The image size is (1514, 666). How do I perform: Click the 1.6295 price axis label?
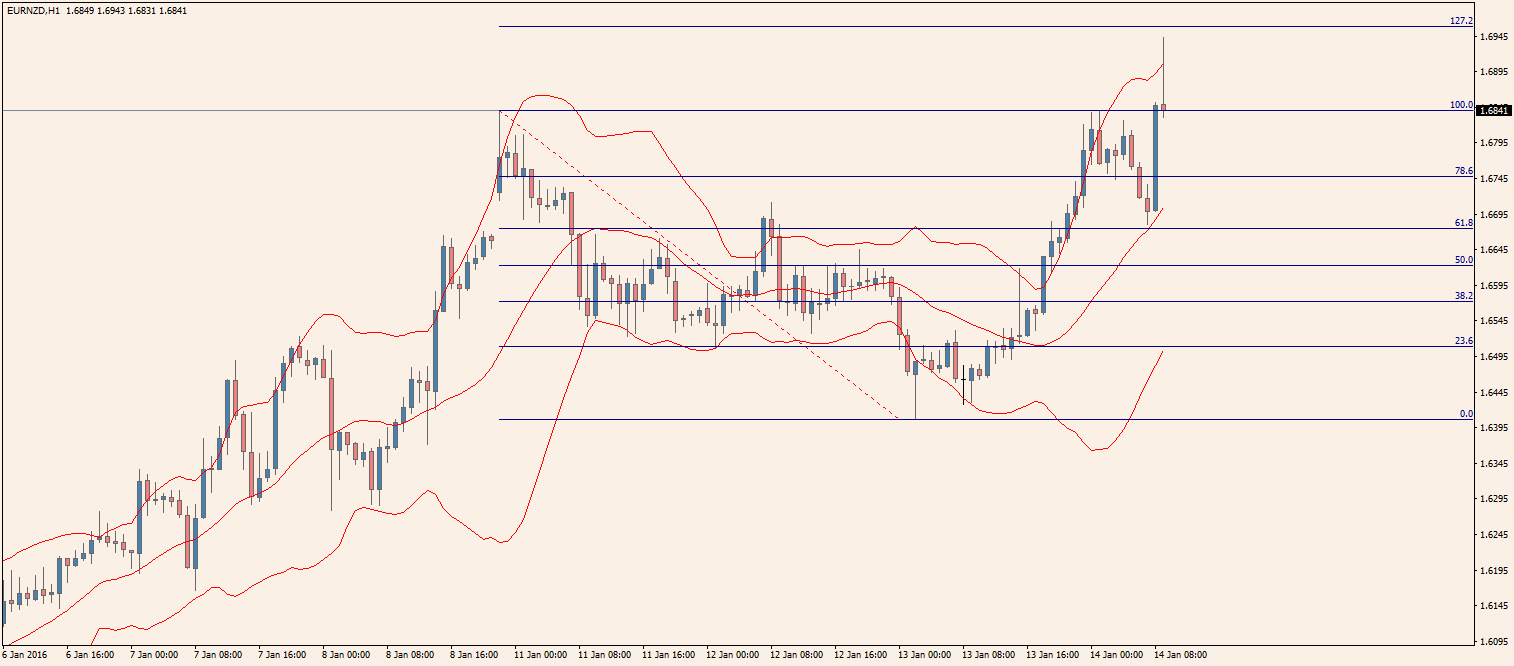click(1495, 499)
